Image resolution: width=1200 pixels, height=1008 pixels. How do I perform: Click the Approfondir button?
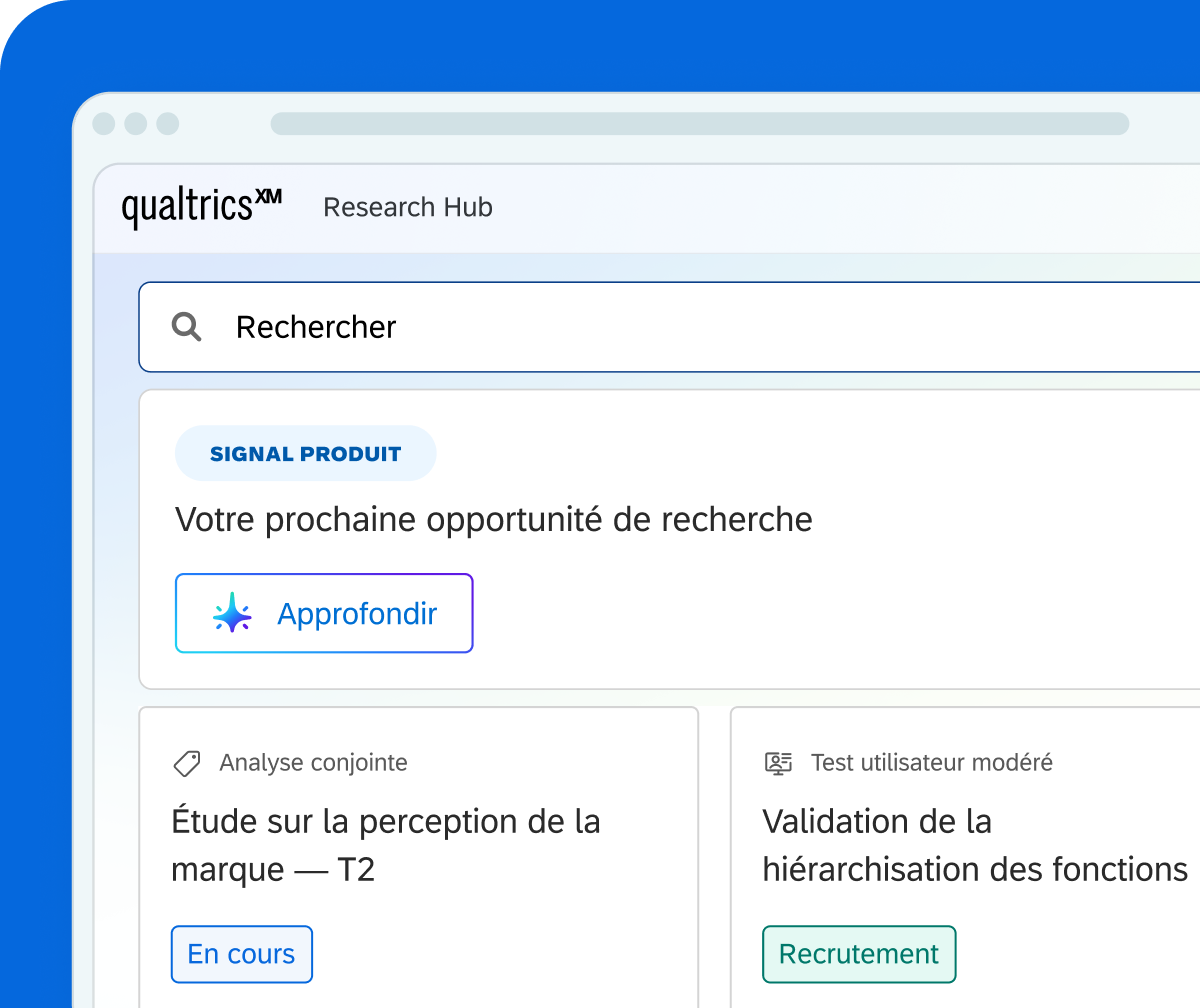pyautogui.click(x=324, y=613)
